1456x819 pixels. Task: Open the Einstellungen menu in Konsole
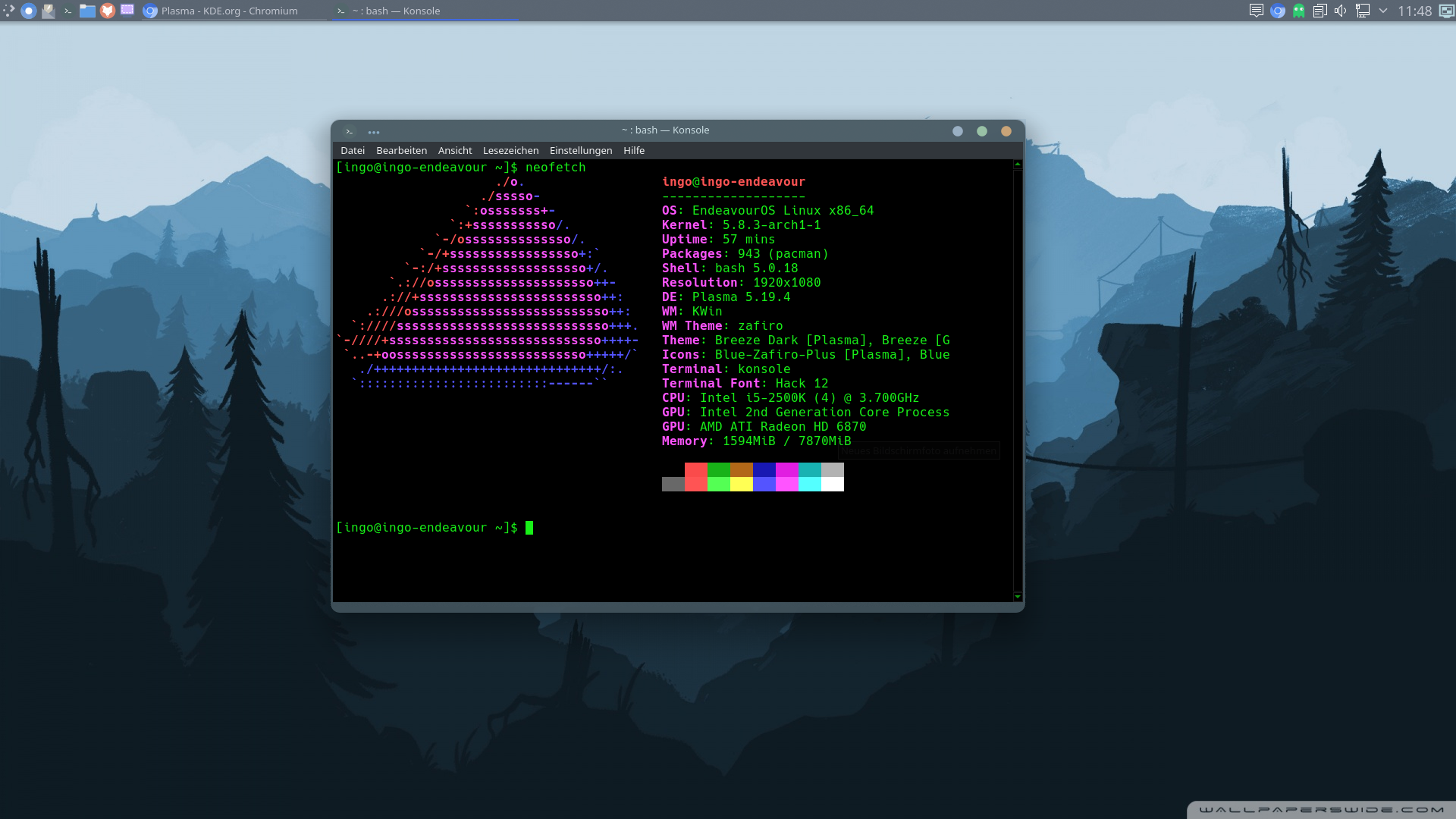(581, 151)
